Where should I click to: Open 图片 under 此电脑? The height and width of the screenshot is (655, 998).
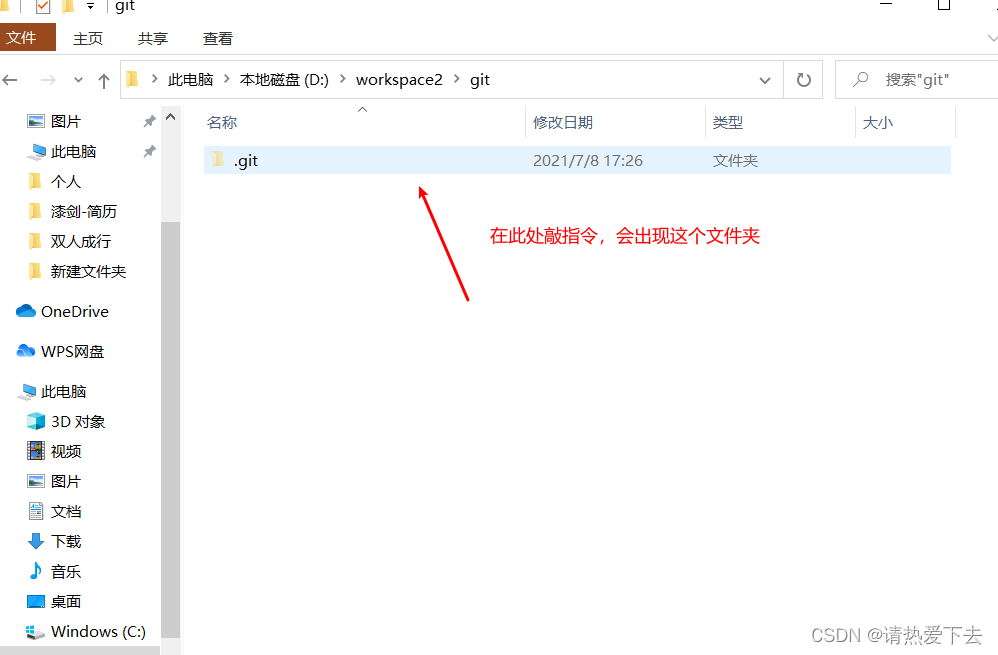pos(66,481)
